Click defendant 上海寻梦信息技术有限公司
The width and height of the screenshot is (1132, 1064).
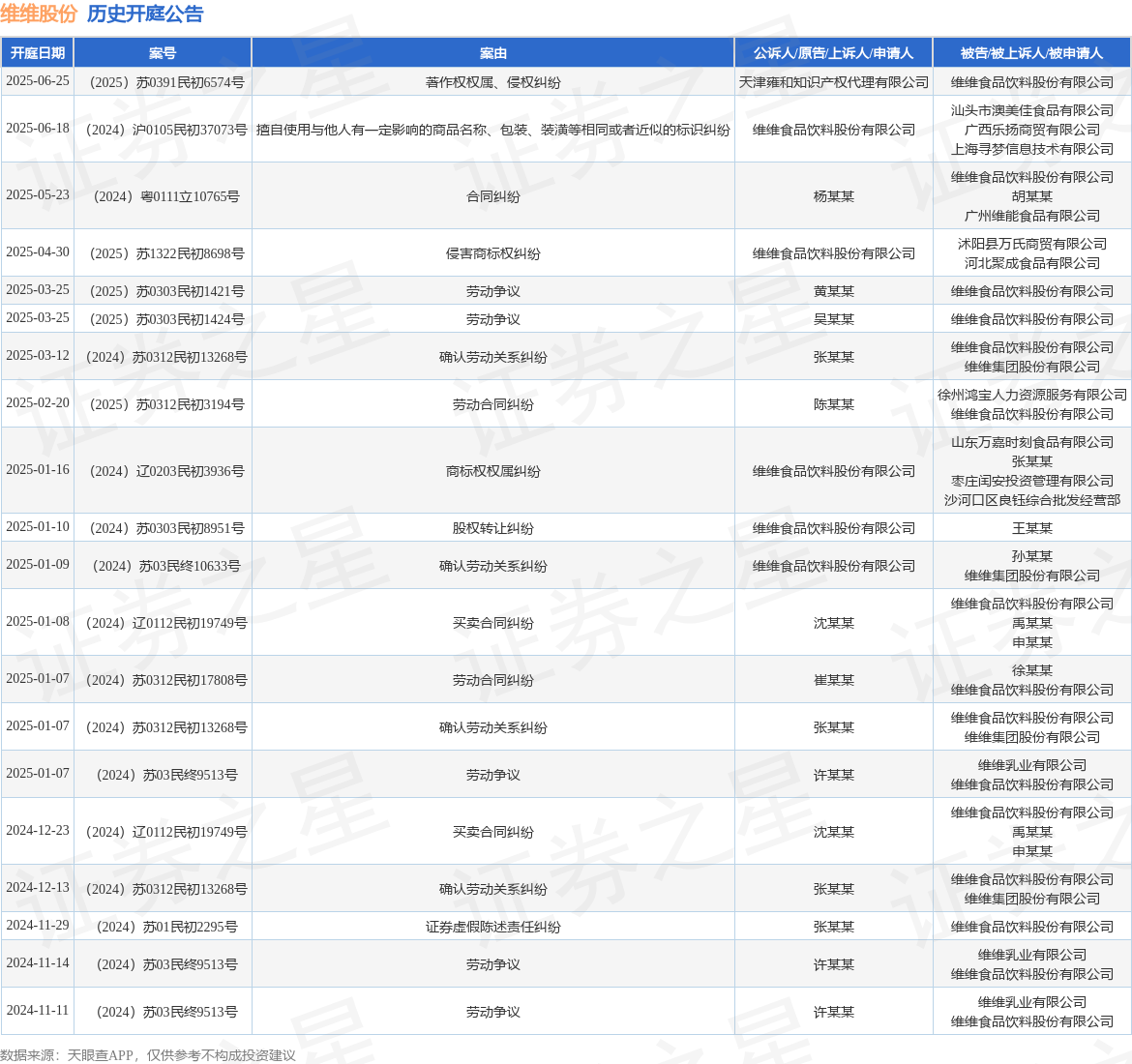1031,149
